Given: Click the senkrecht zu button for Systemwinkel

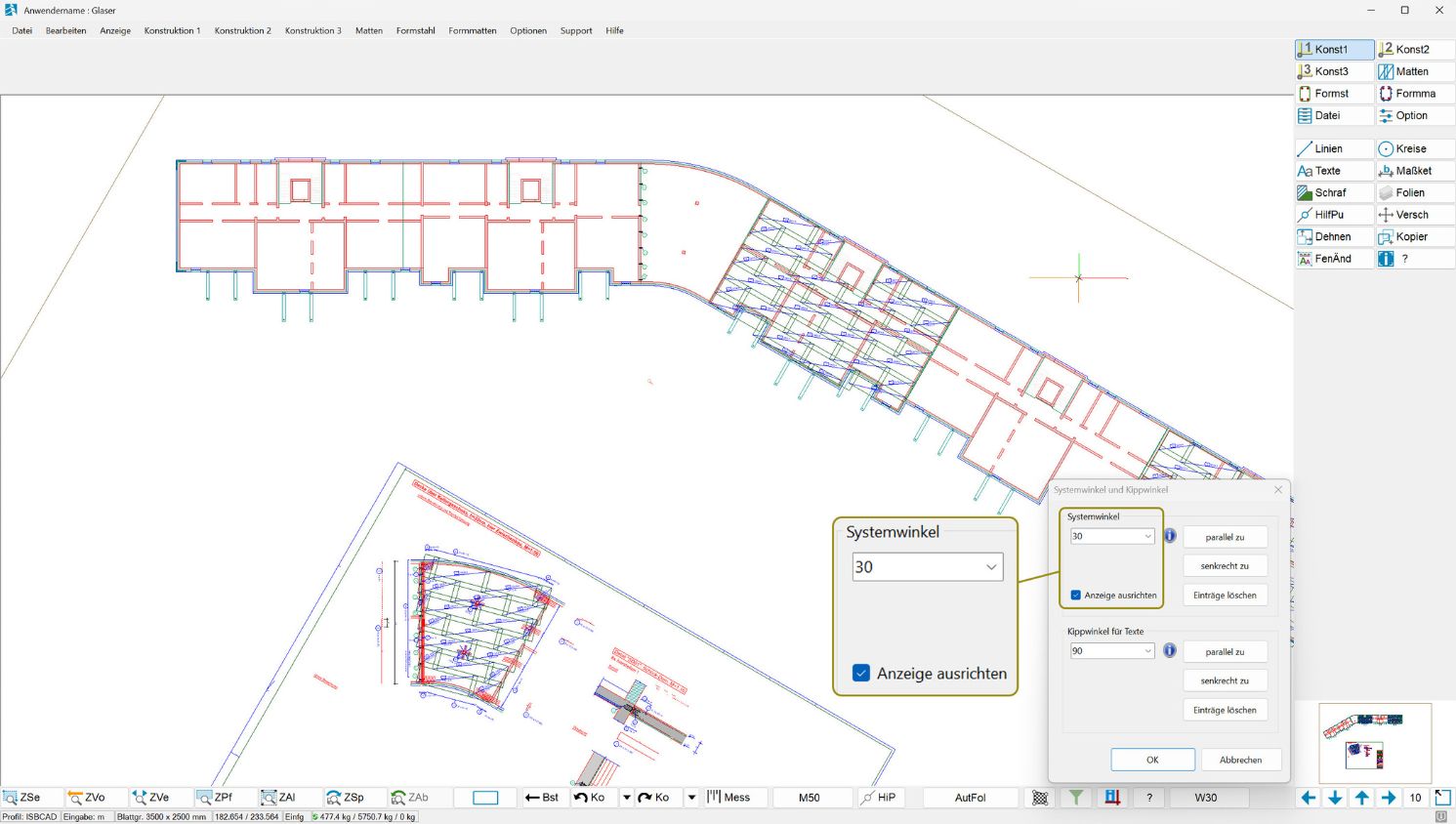Looking at the screenshot, I should click(x=1225, y=565).
